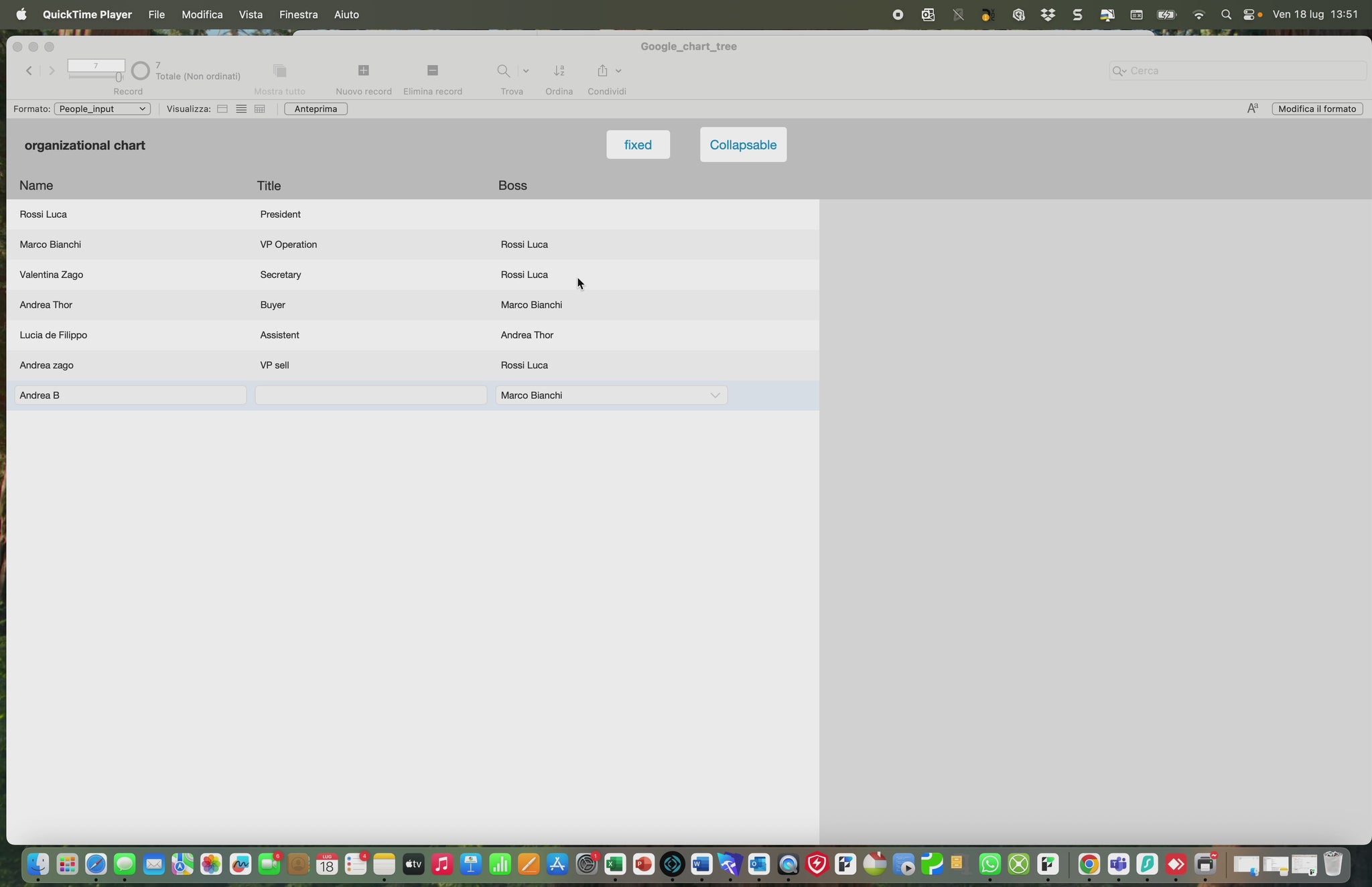Screen dimensions: 1372x887
Task: Open the Trova options dropdown arrow
Action: pyautogui.click(x=525, y=70)
